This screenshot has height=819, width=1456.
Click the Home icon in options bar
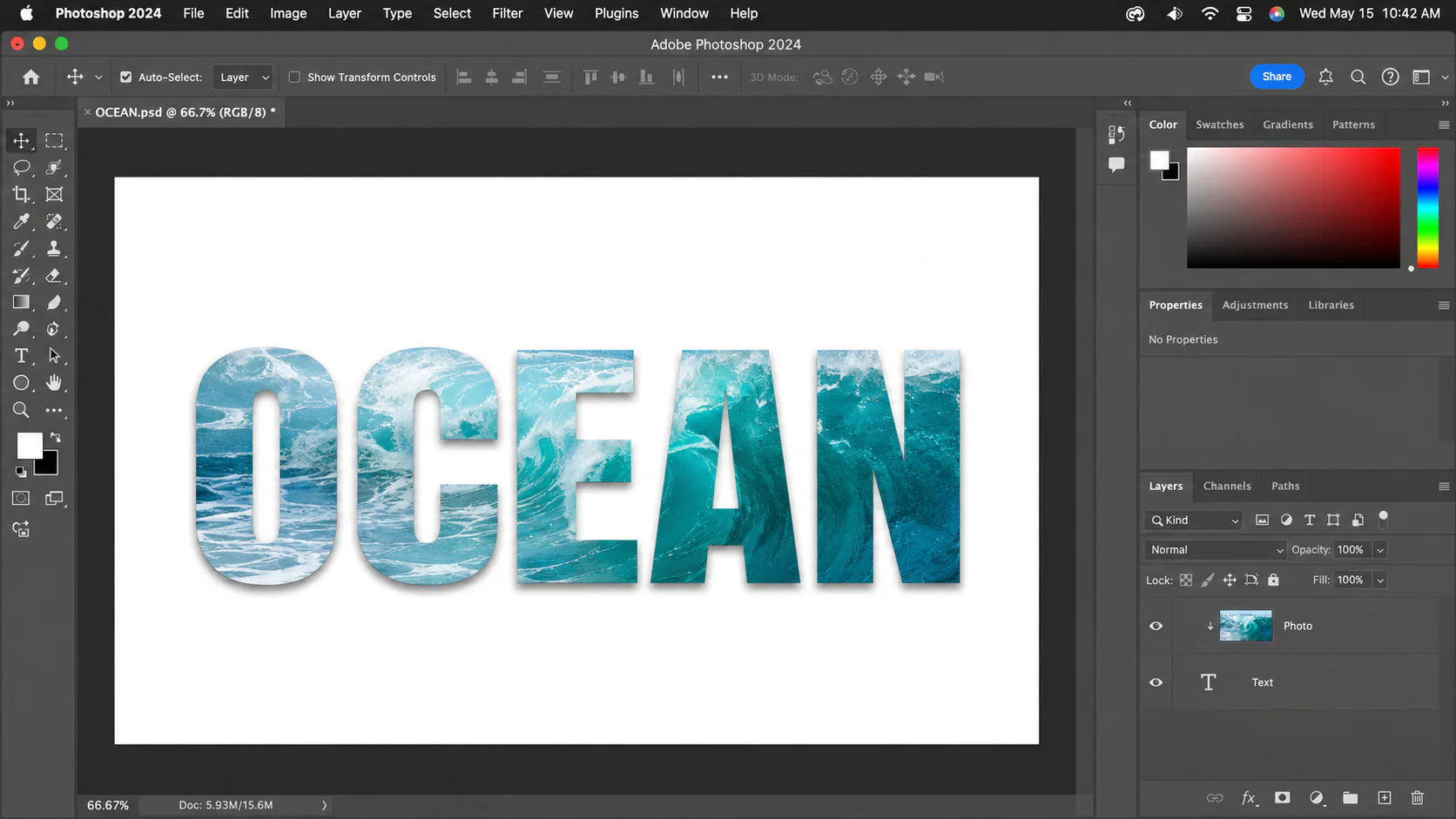(31, 77)
